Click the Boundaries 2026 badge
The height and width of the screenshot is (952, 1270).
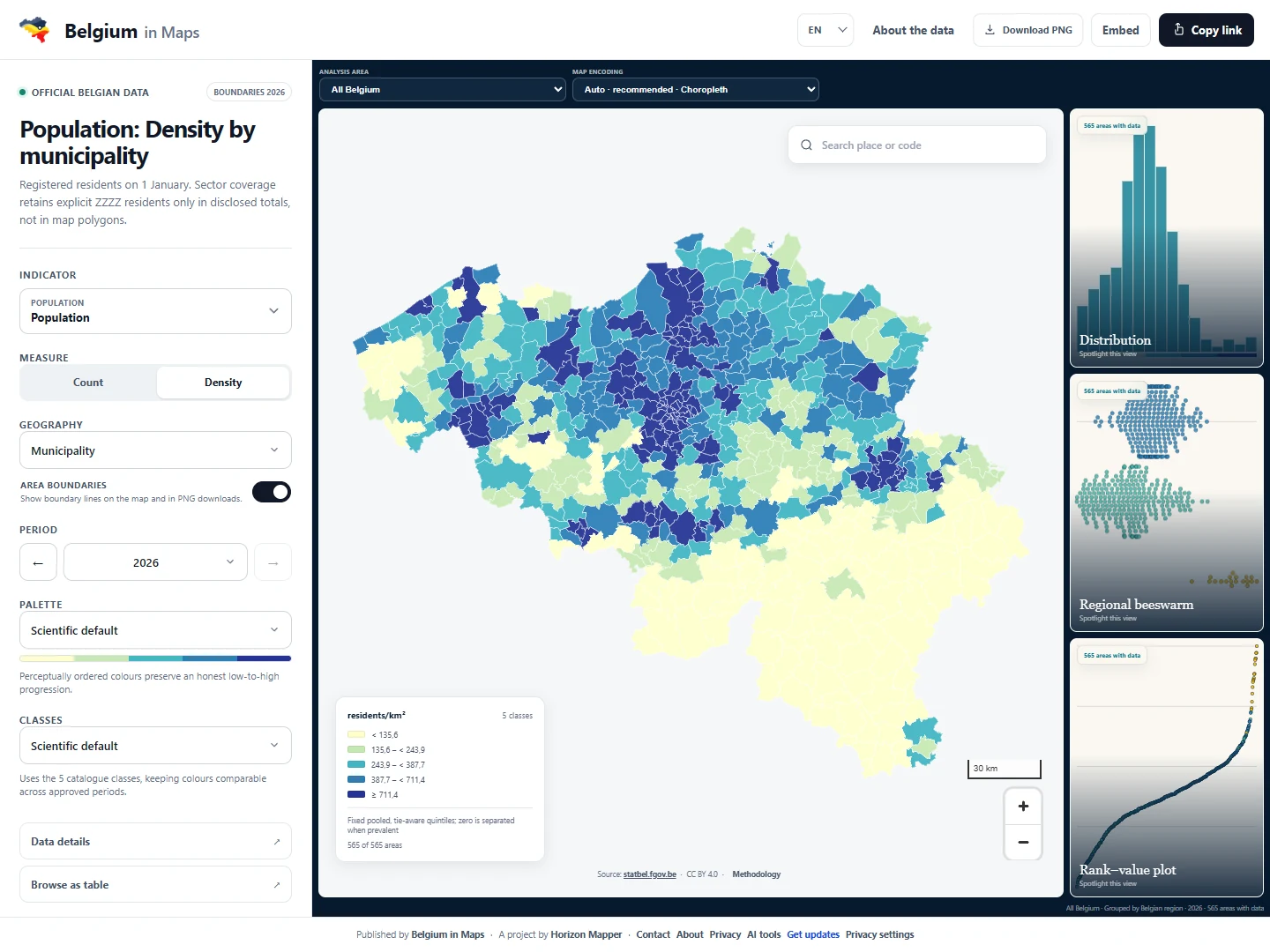(x=250, y=92)
